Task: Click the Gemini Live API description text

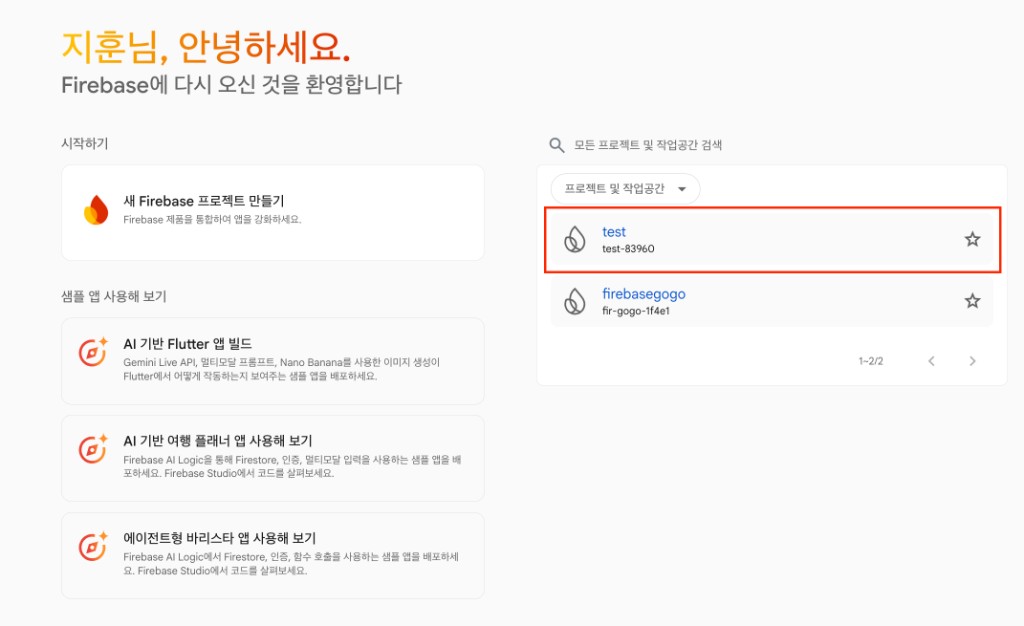Action: pos(281,369)
